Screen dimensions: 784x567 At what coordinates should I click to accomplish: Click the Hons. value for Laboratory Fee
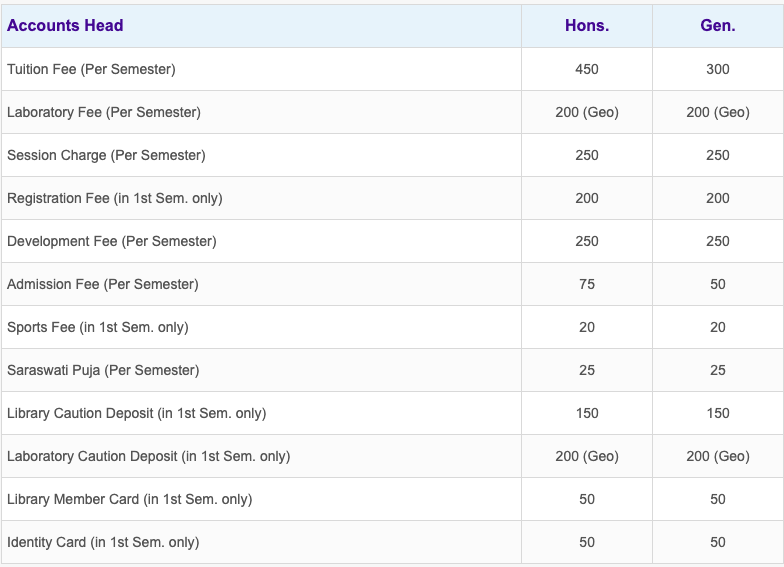point(587,112)
